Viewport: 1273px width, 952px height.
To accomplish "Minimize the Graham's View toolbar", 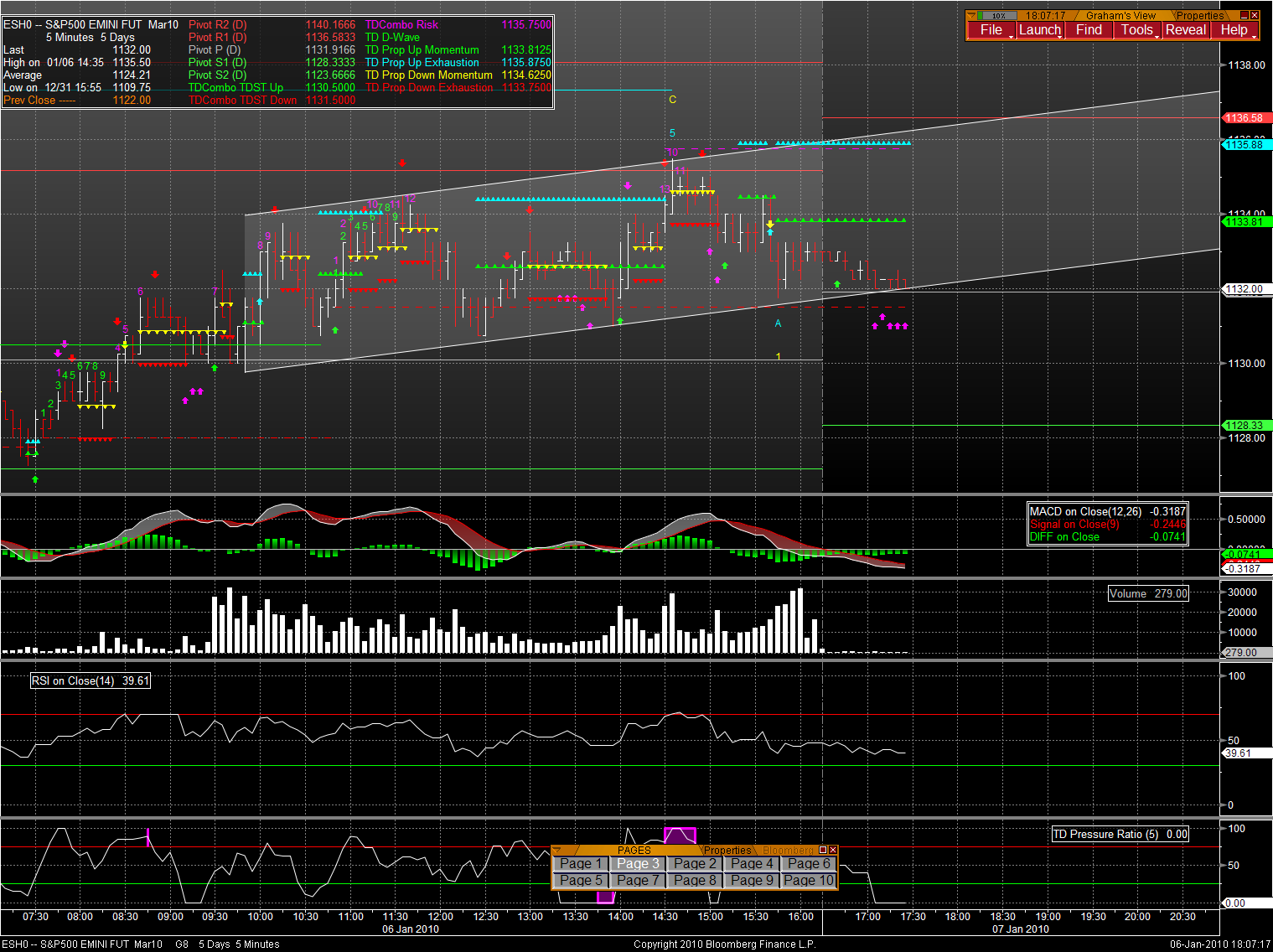I will (1245, 16).
